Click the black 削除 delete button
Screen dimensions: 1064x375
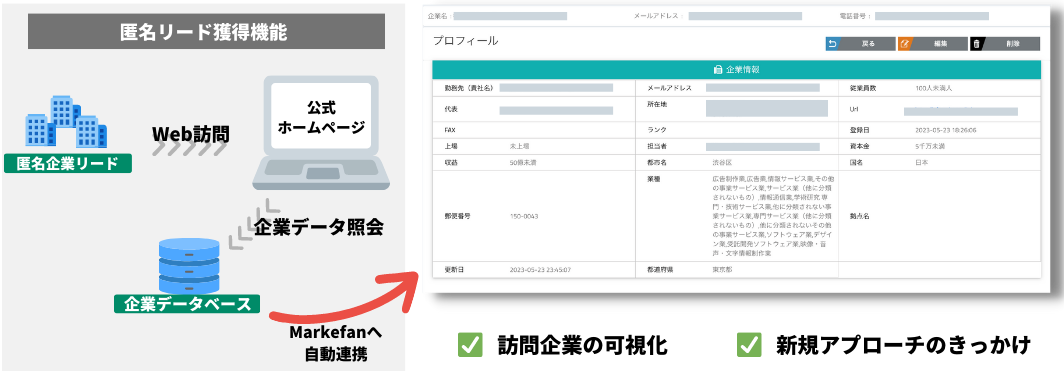(1005, 44)
